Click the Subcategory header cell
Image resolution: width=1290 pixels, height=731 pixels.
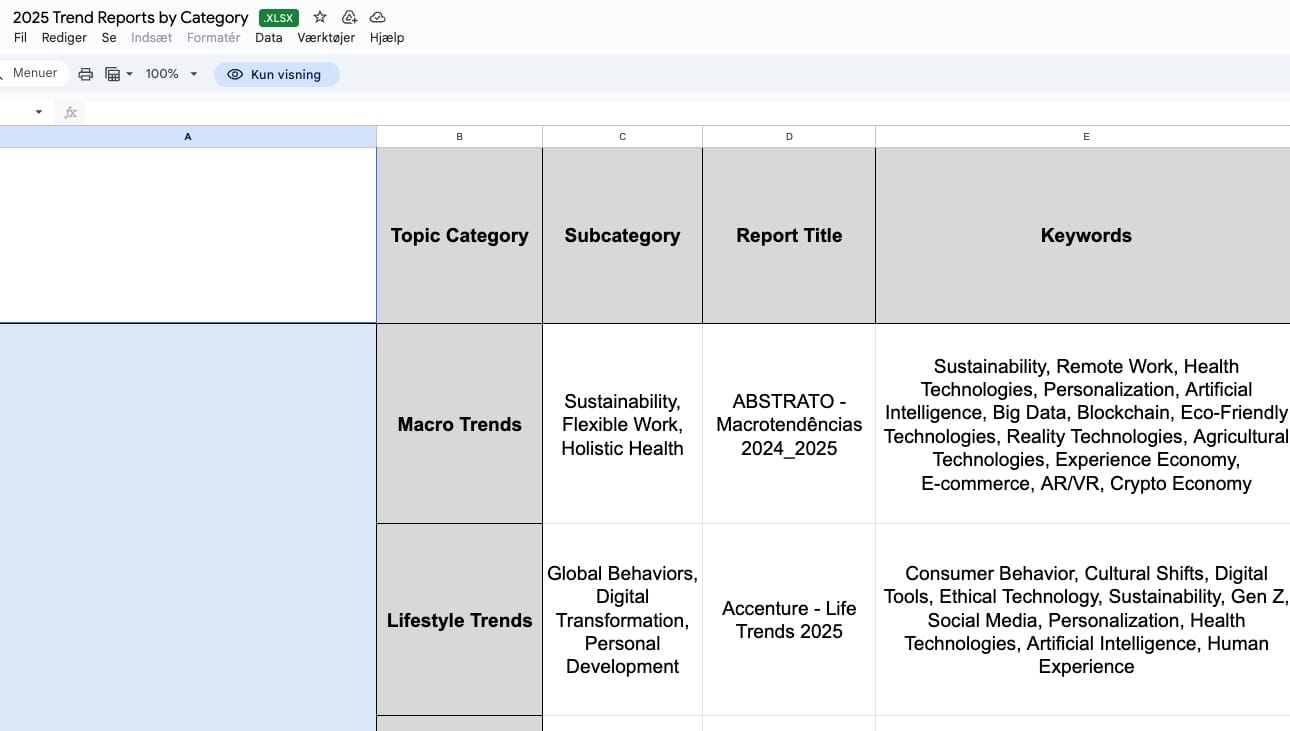click(x=622, y=235)
